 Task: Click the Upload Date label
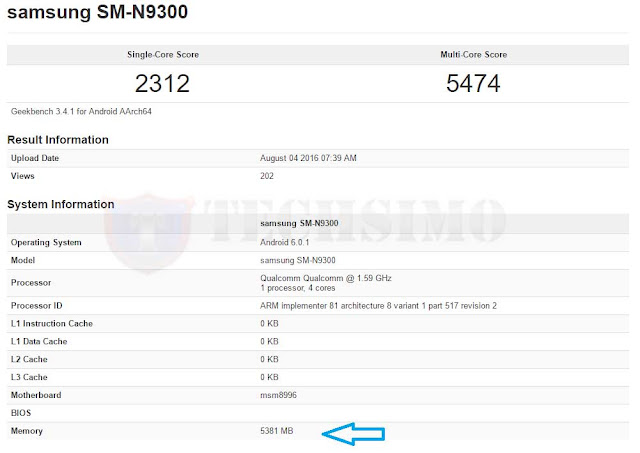[35, 158]
